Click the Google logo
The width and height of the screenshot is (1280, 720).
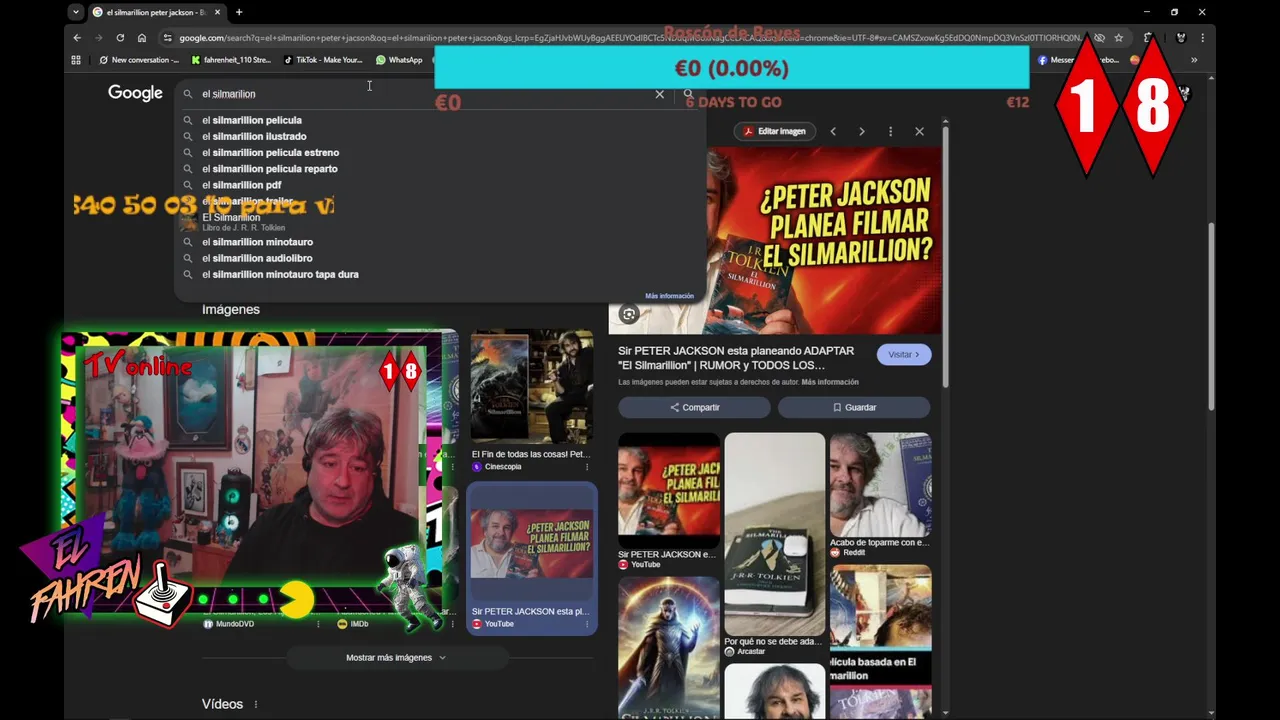click(135, 93)
